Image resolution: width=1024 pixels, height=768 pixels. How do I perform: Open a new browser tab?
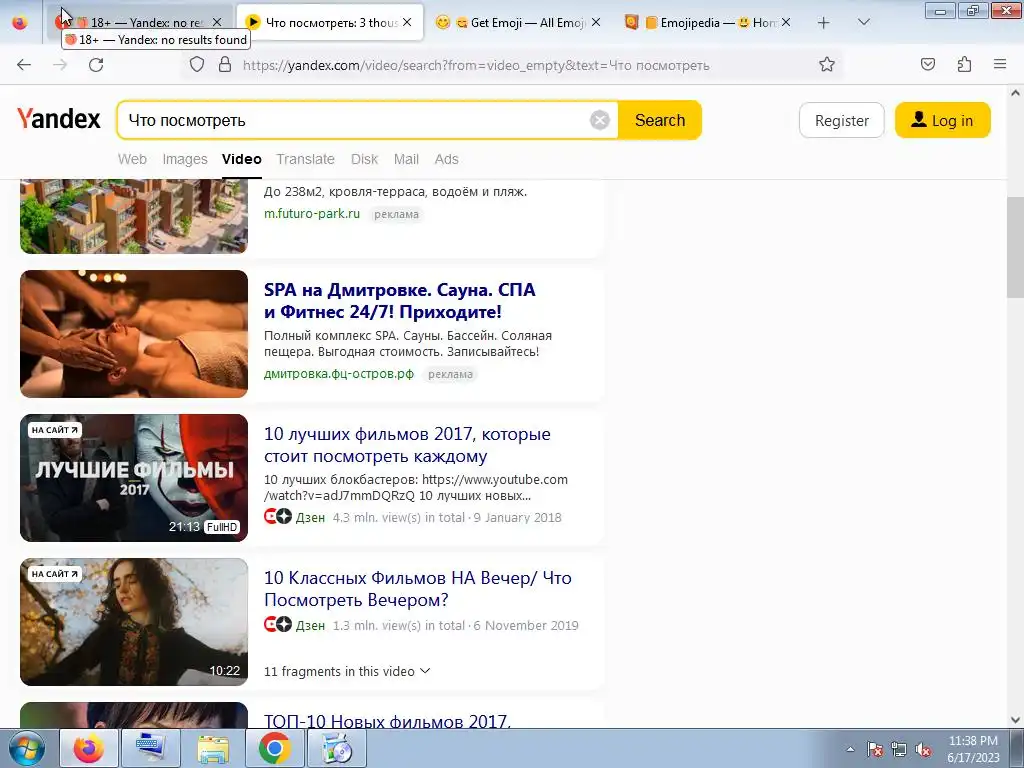pos(824,23)
